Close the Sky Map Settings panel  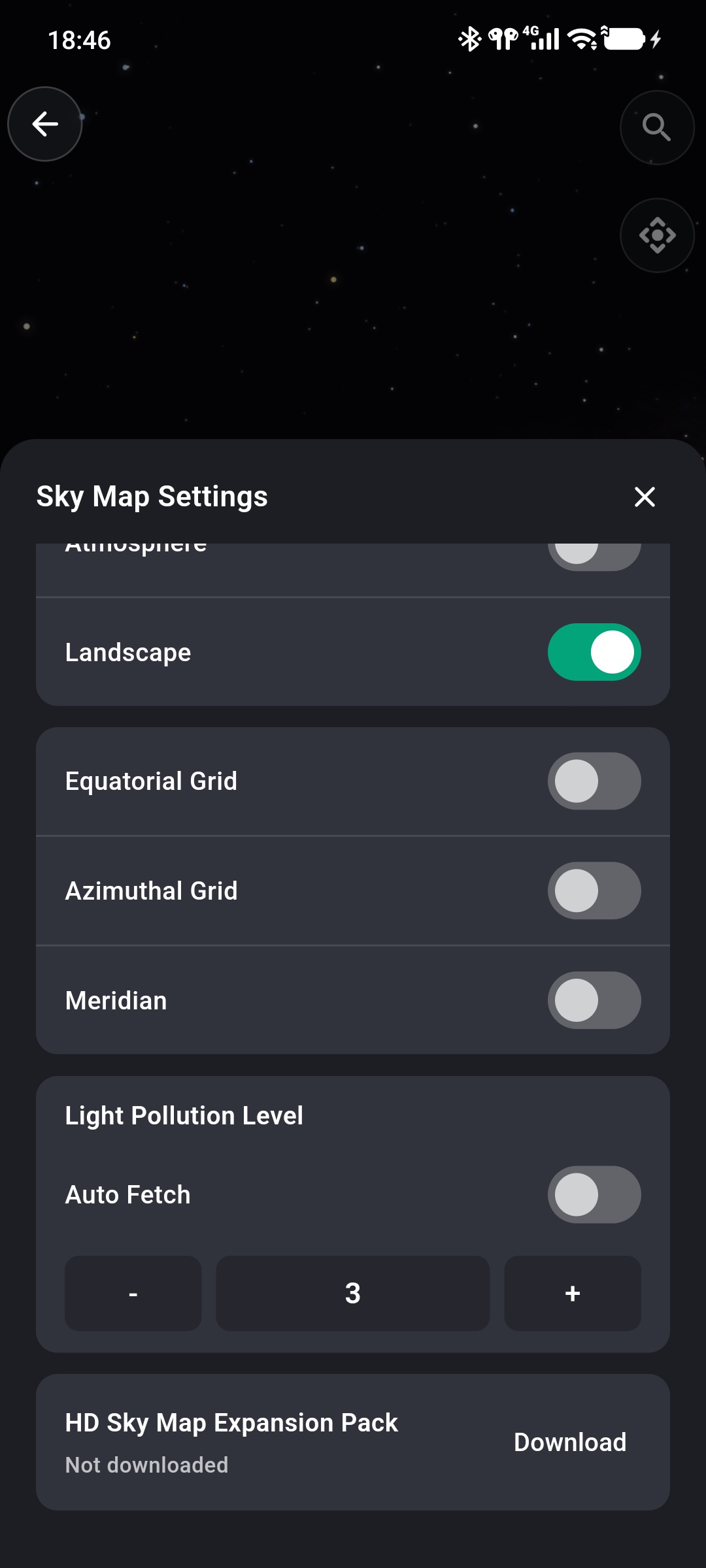645,497
